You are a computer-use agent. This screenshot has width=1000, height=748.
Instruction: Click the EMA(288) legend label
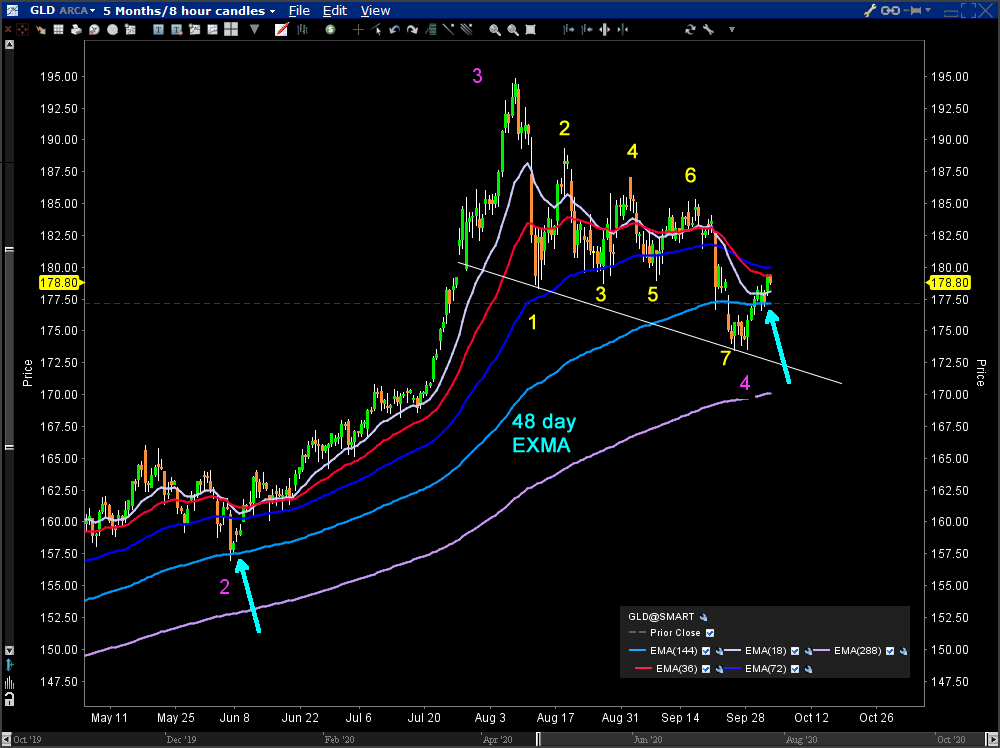(x=858, y=651)
